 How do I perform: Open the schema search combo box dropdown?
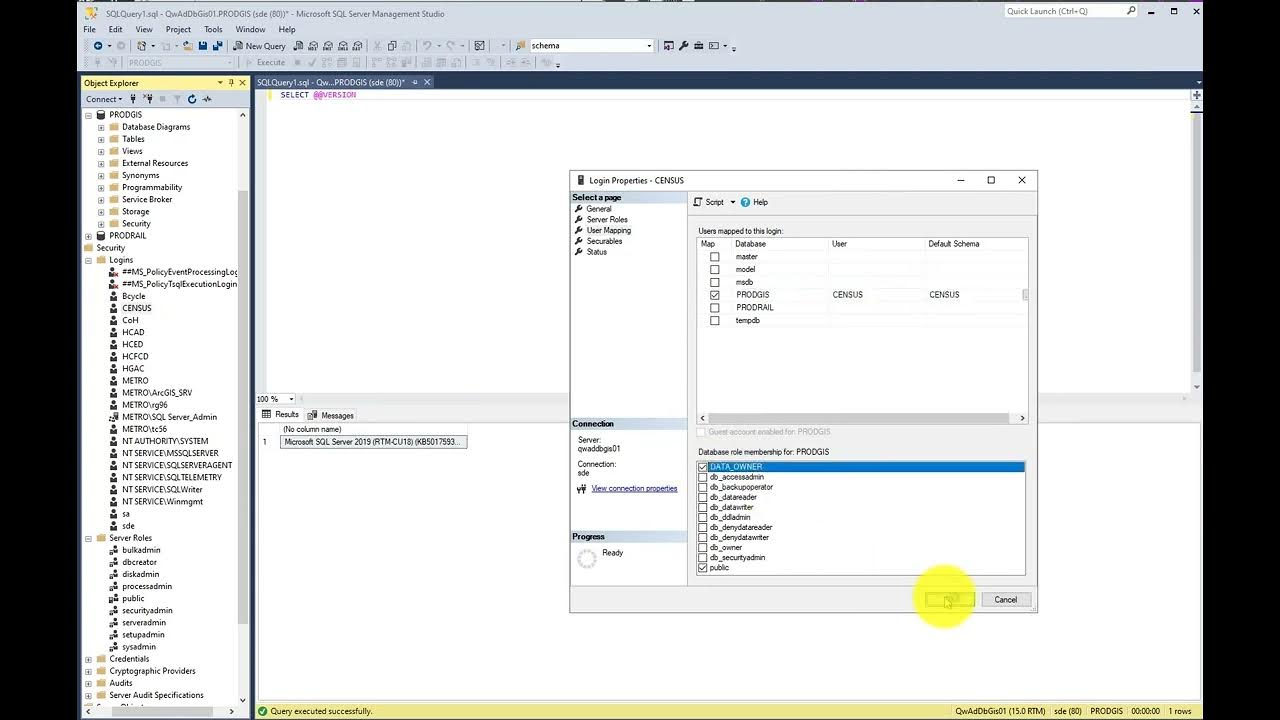[x=649, y=46]
